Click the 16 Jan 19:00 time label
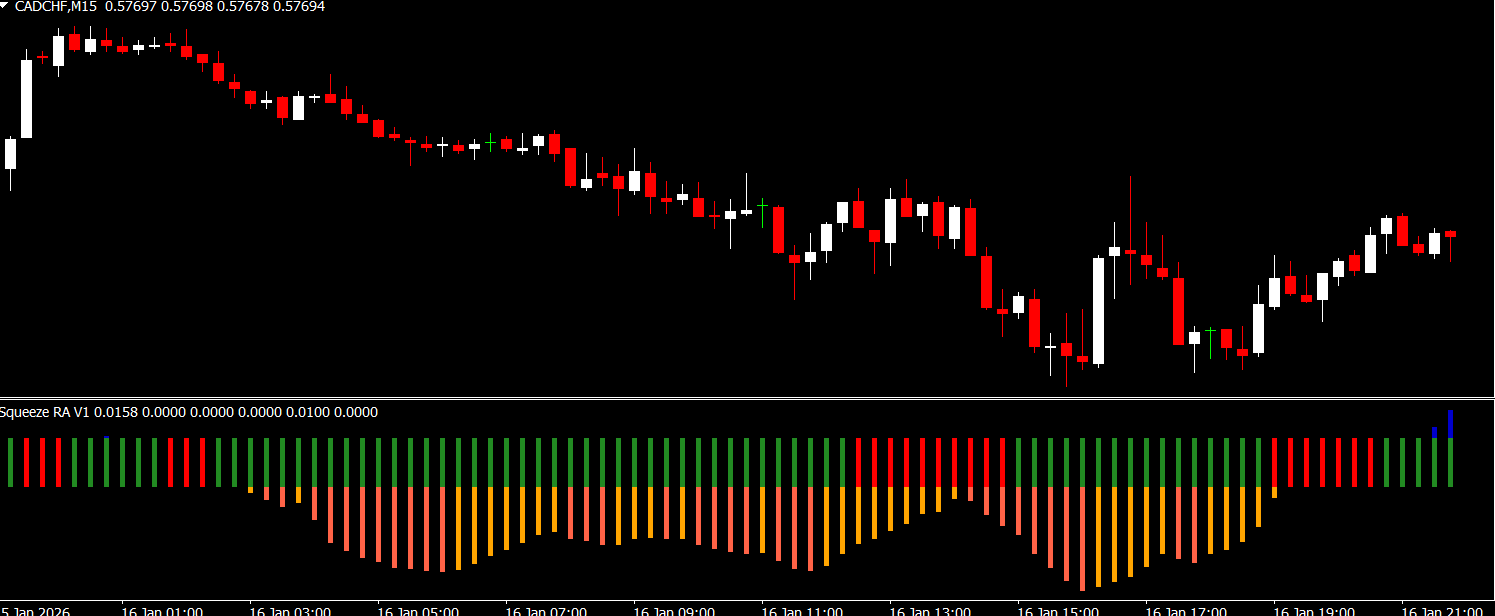Screen dimensions: 1495x616 [1314, 610]
